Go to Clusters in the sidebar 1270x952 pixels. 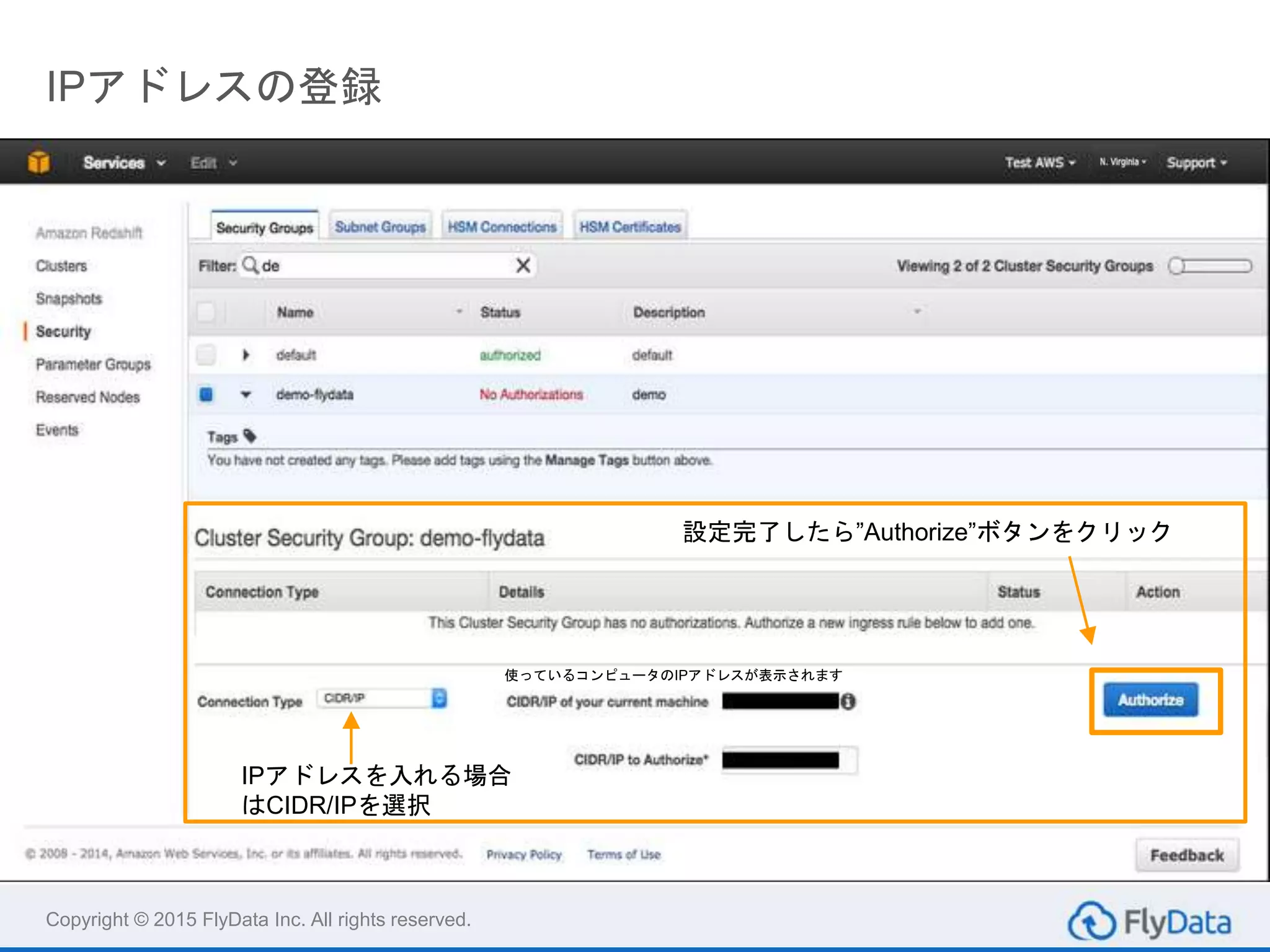point(61,266)
